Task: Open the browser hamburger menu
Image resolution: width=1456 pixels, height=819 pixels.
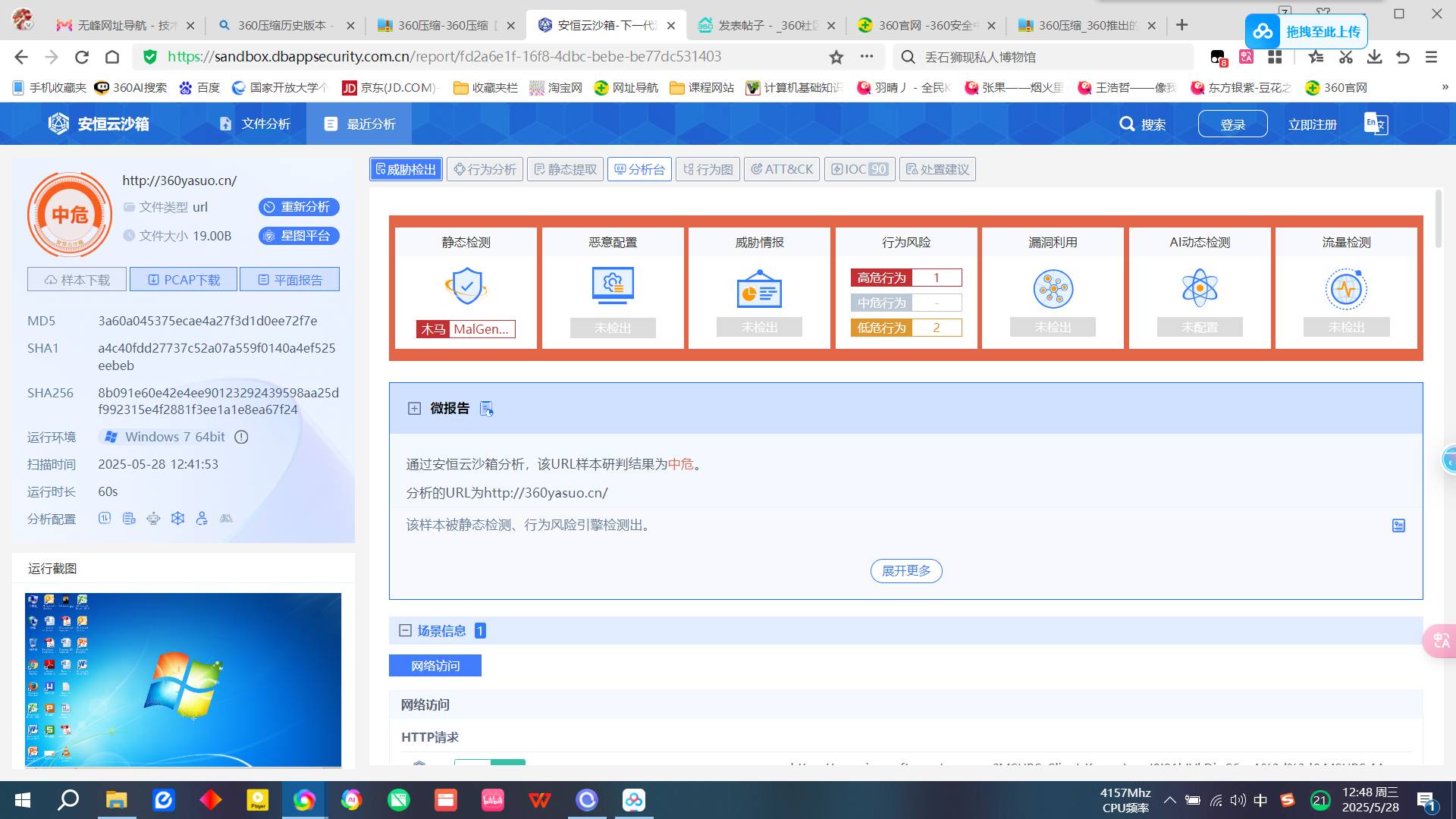Action: [1432, 57]
